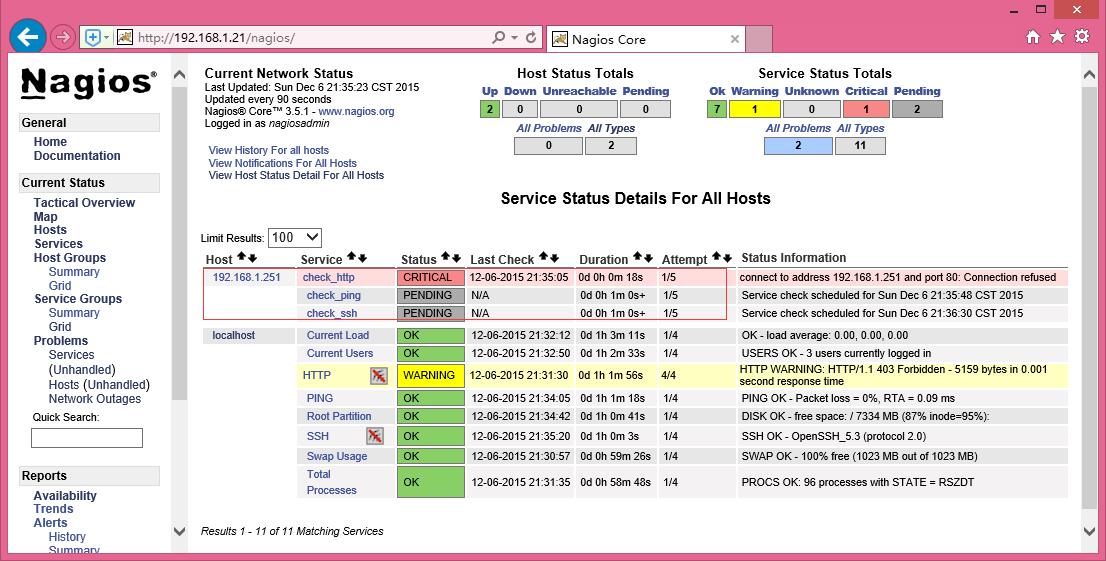Screen dimensions: 1106x561
Task: Open Tactical Overview in sidebar
Action: (x=84, y=203)
